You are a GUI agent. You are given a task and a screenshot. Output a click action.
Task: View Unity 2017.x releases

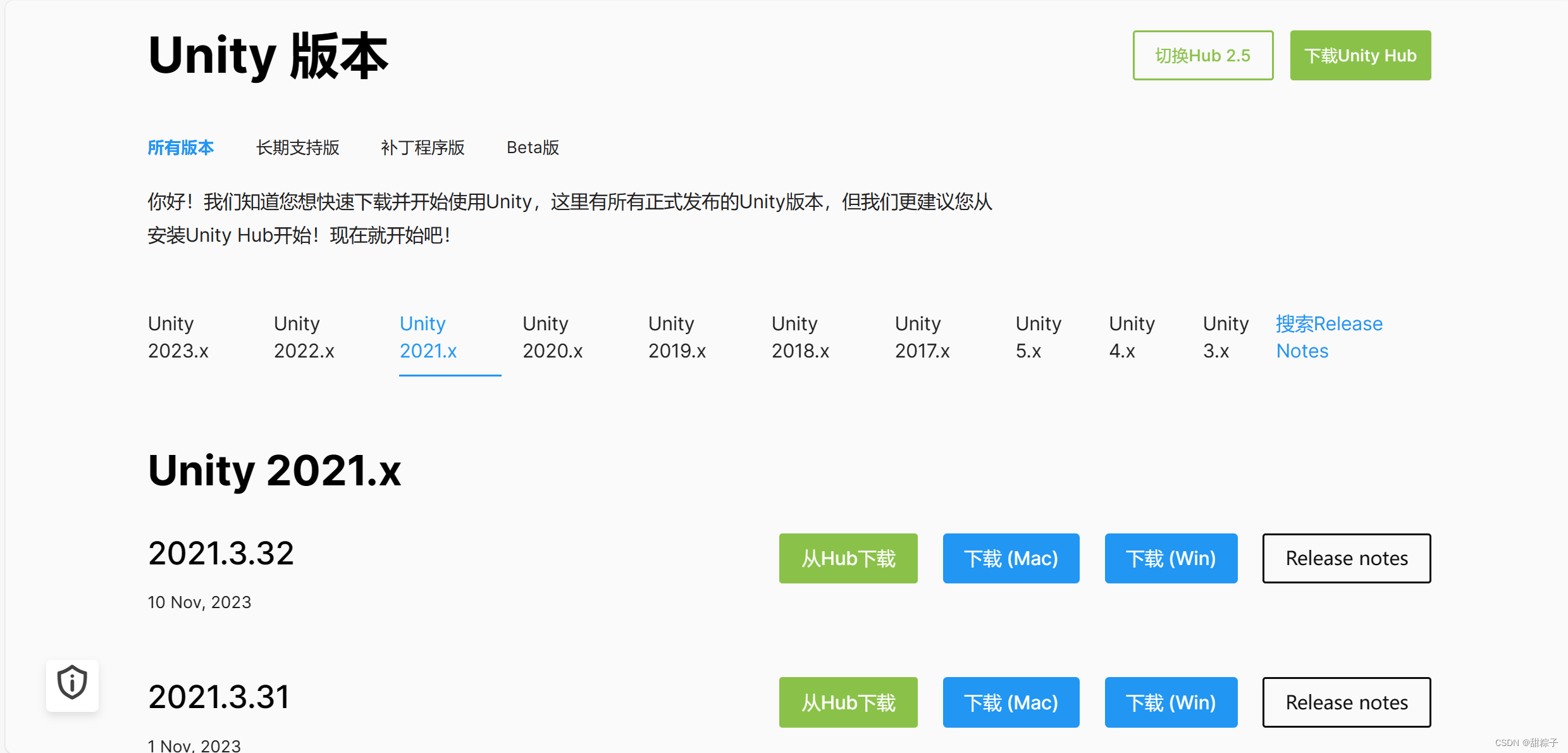tap(922, 337)
